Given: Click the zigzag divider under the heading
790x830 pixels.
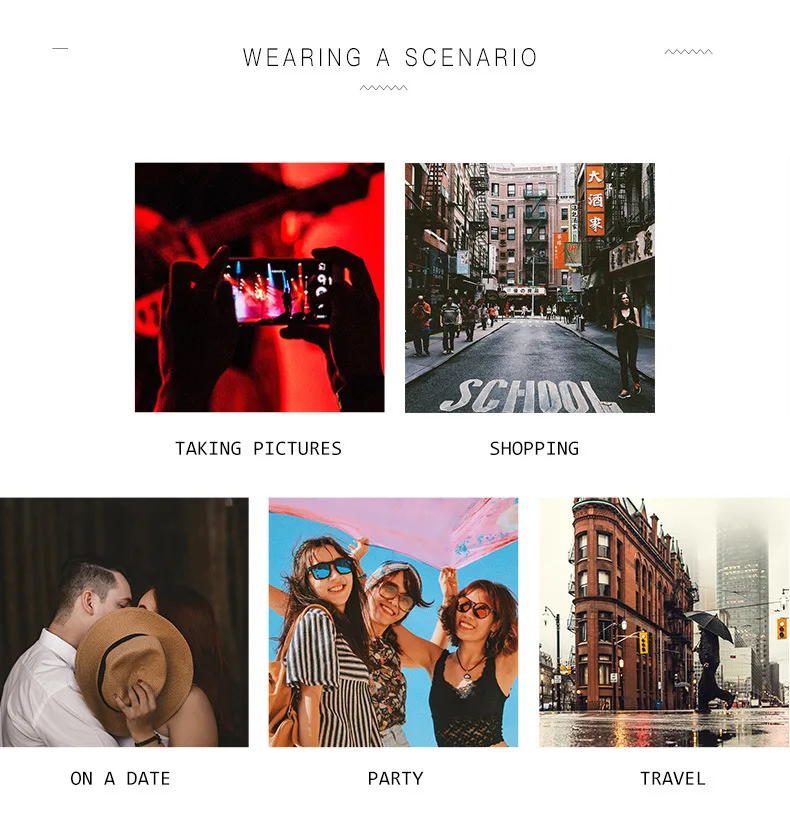Looking at the screenshot, I should tap(384, 88).
